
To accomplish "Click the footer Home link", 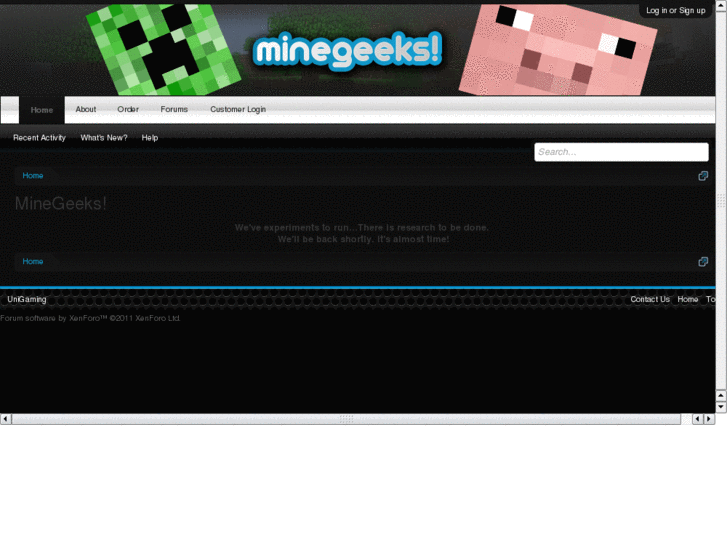I will (688, 300).
